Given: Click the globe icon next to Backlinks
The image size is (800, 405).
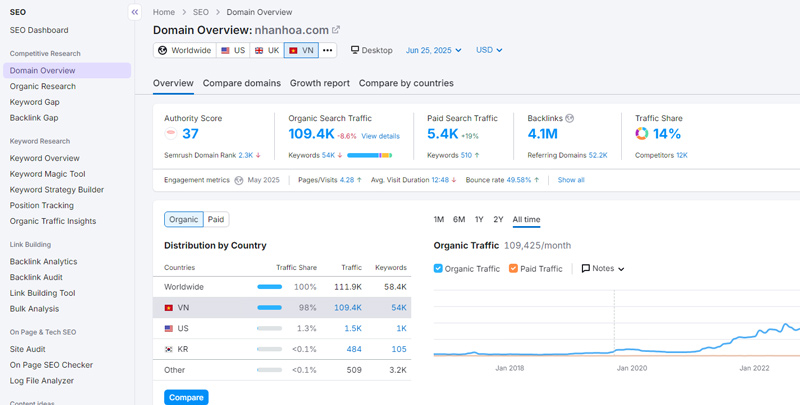Looking at the screenshot, I should [x=570, y=118].
